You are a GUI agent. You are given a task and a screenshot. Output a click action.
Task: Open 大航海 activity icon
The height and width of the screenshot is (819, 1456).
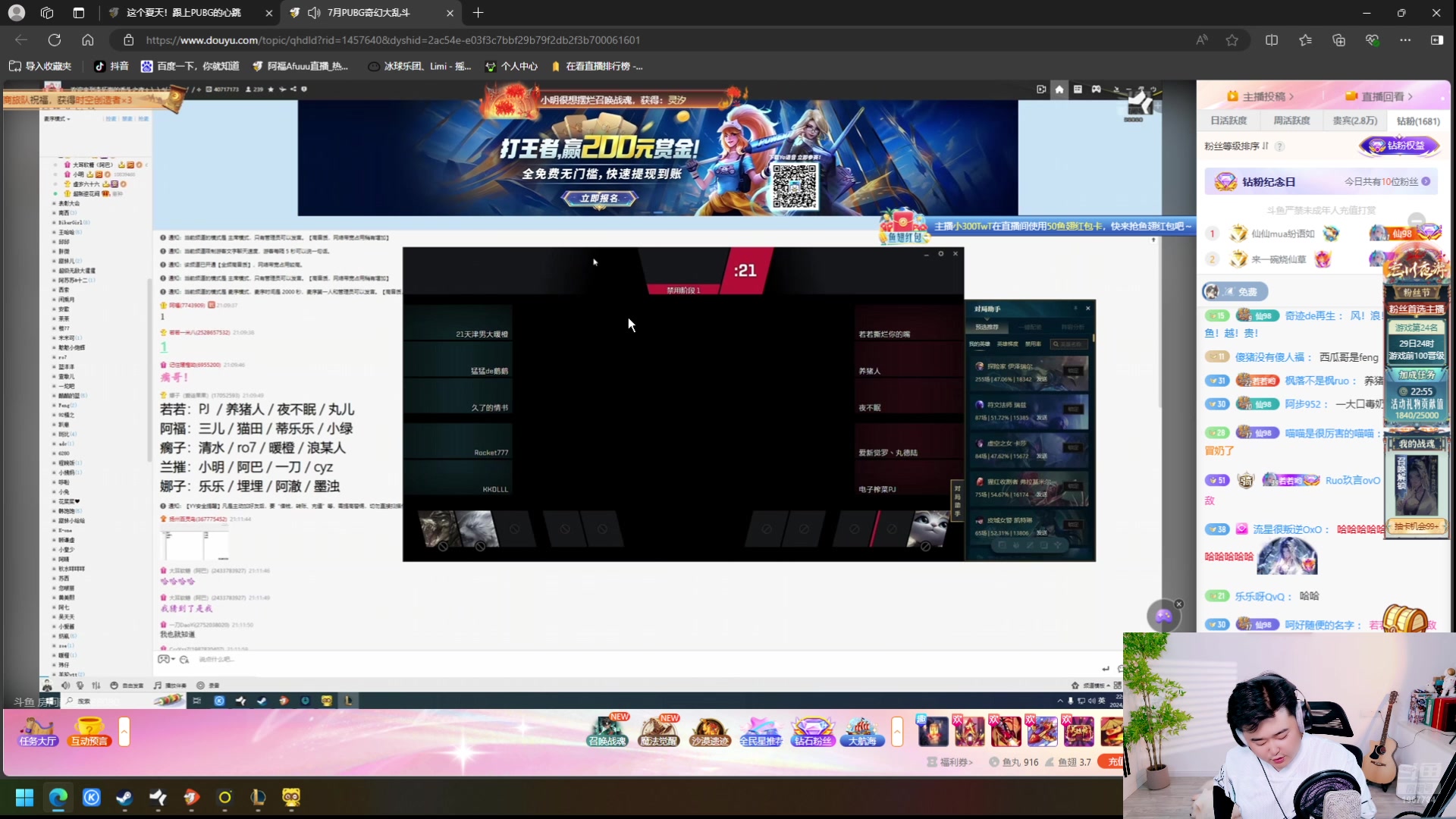point(862,732)
